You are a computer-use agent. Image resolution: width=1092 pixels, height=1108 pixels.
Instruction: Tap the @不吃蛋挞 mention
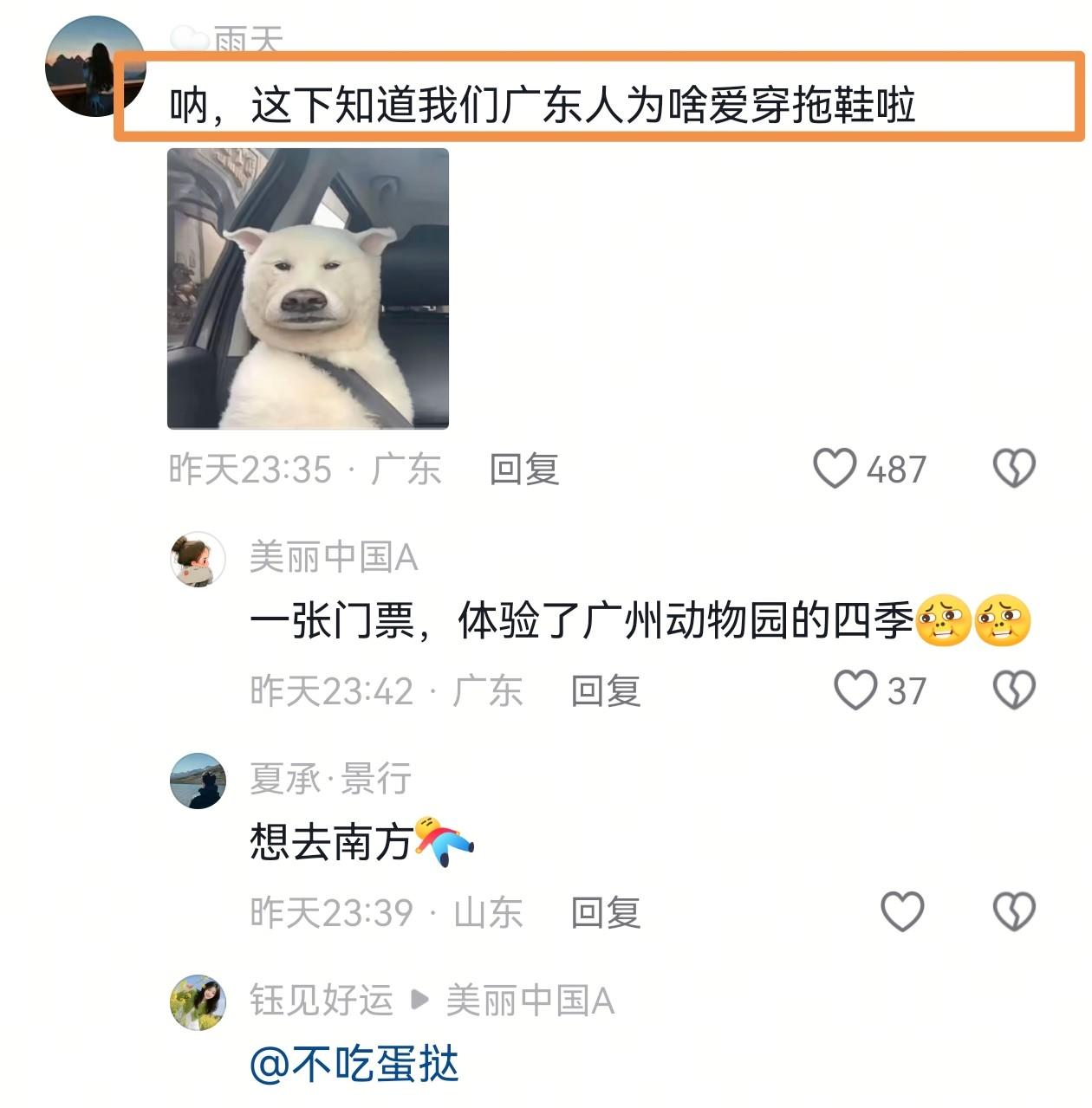(354, 1064)
